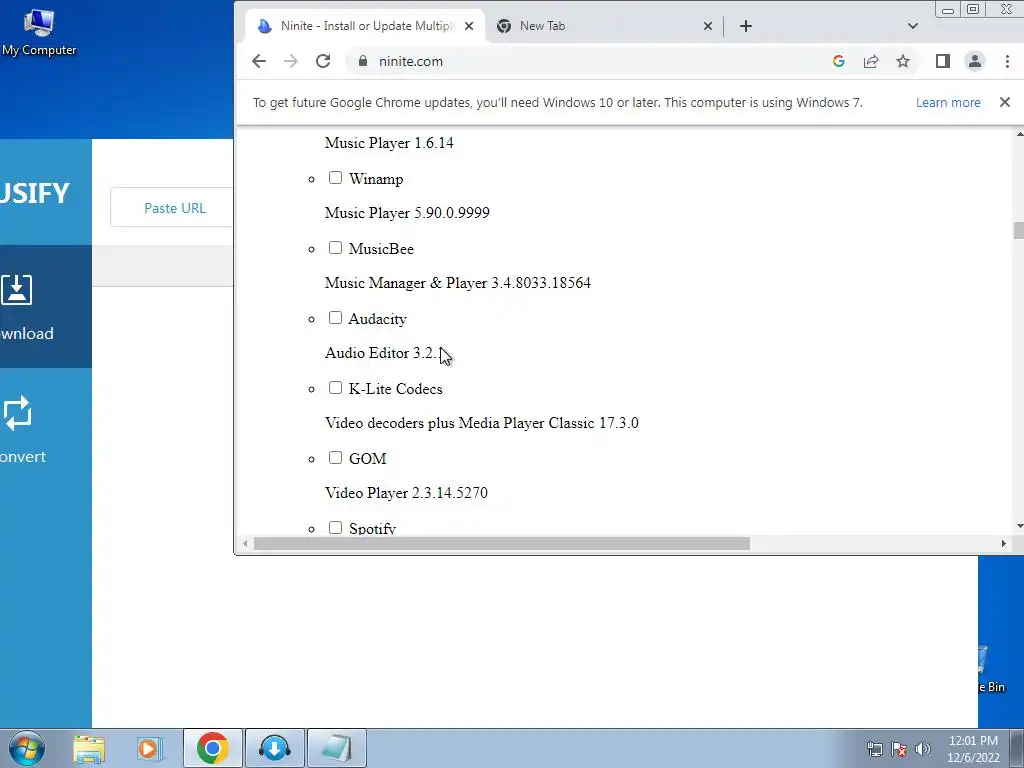The height and width of the screenshot is (768, 1024).
Task: Check the Winamp checkbox
Action: (335, 178)
